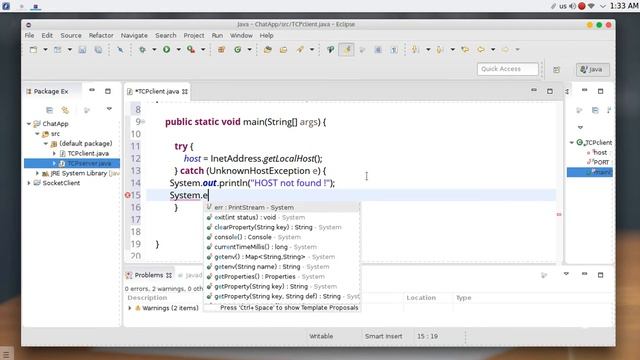Click the Last Edit Location icon
Viewport: 640px width, 360px height.
[x=465, y=49]
